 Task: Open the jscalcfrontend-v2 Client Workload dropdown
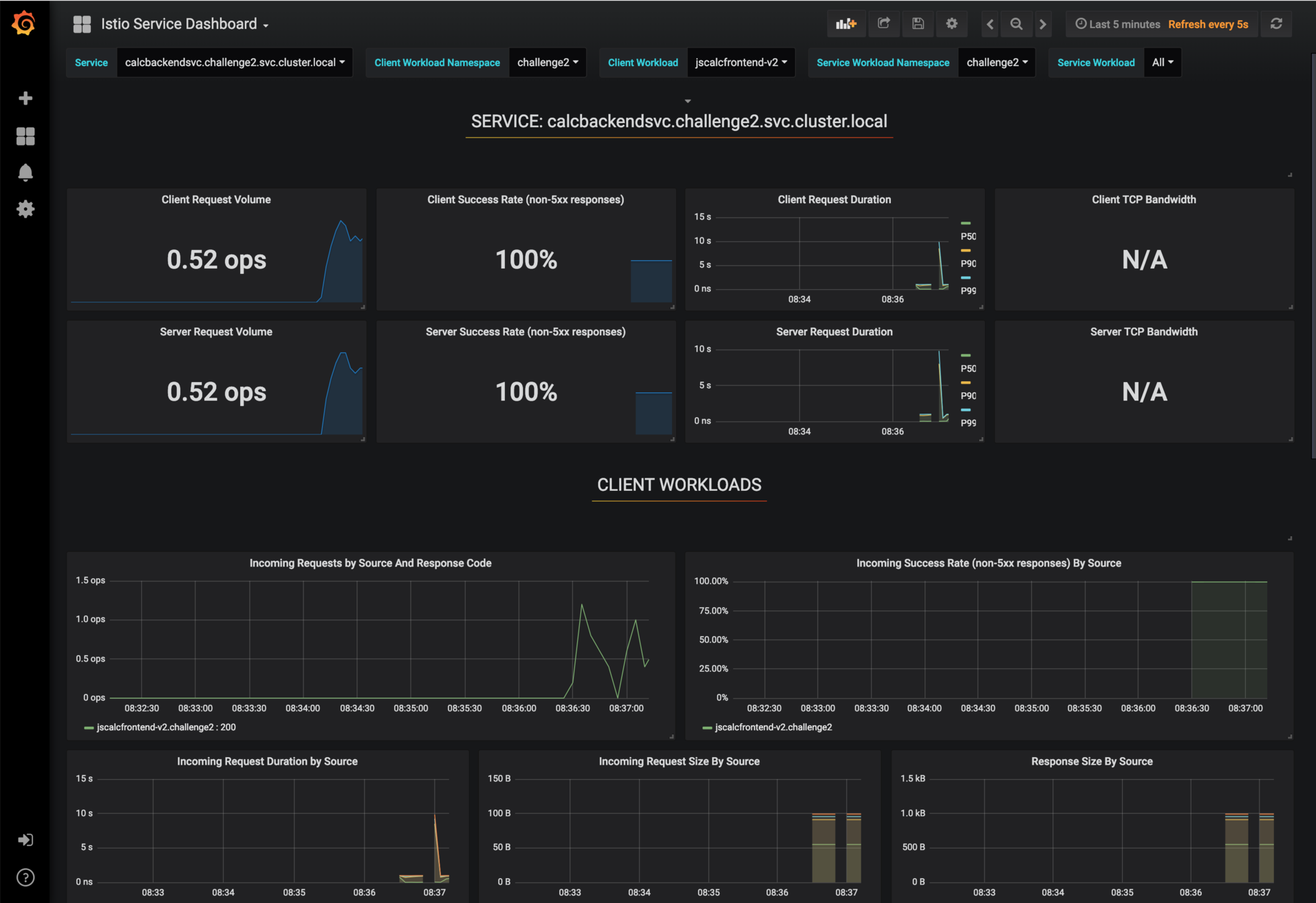[741, 63]
